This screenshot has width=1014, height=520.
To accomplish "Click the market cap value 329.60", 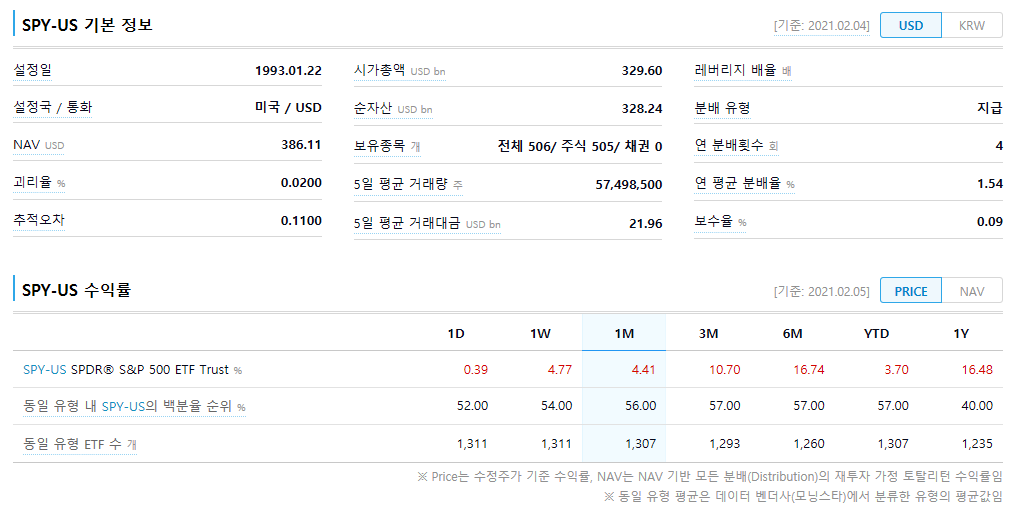I will pos(642,70).
